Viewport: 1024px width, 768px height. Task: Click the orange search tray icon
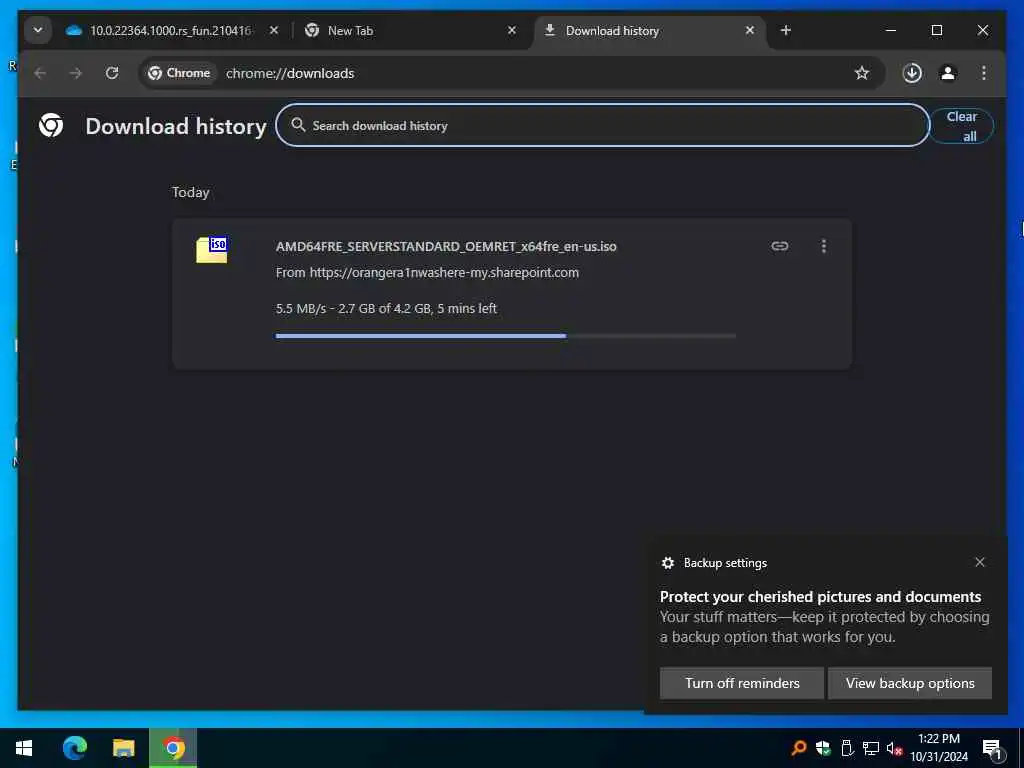798,748
